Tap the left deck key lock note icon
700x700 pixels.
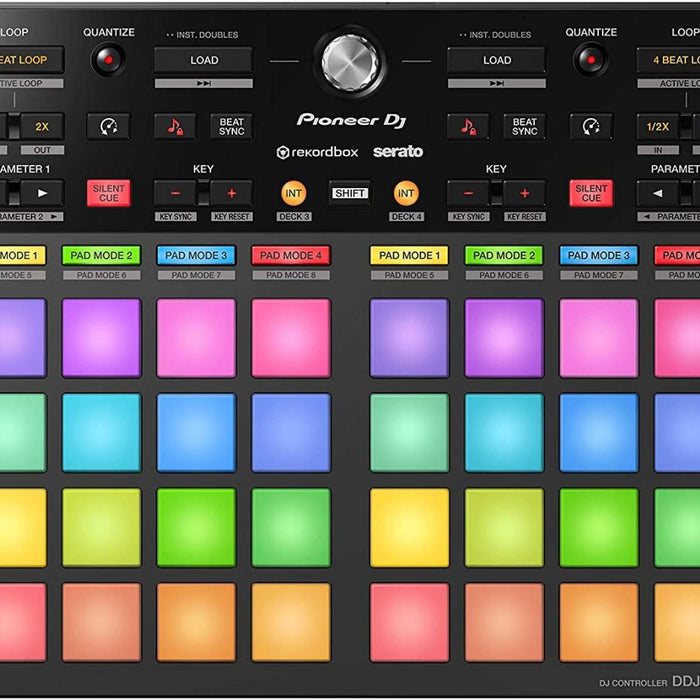click(175, 127)
